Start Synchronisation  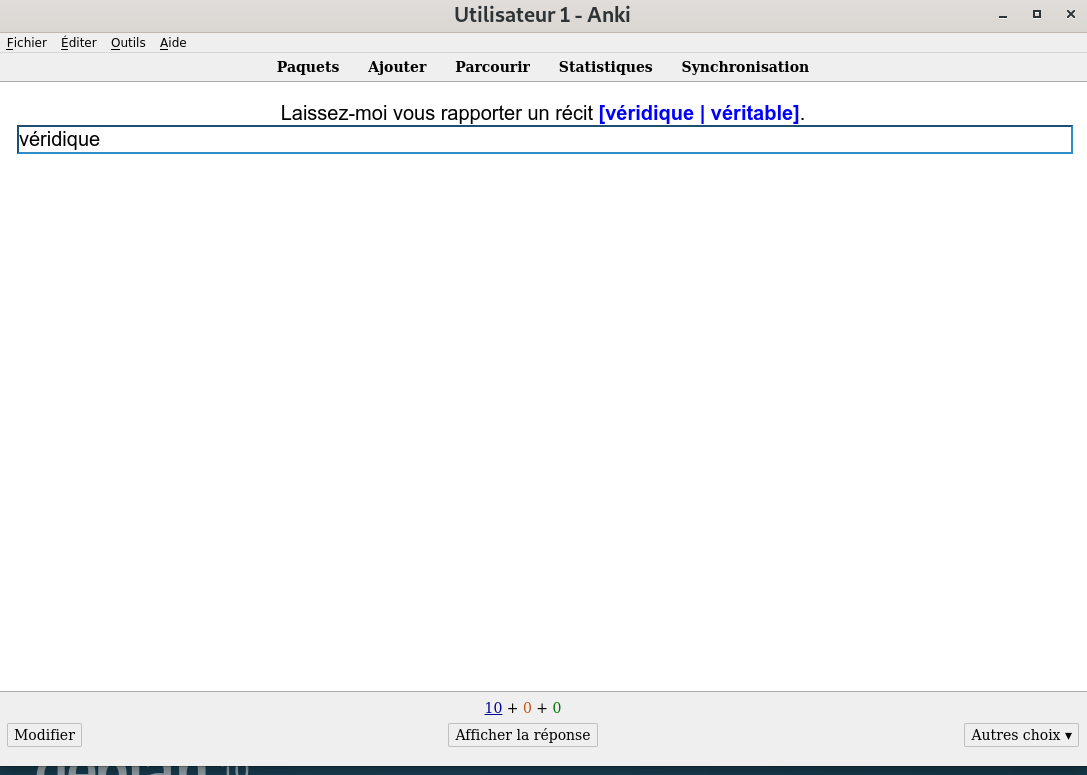click(745, 67)
